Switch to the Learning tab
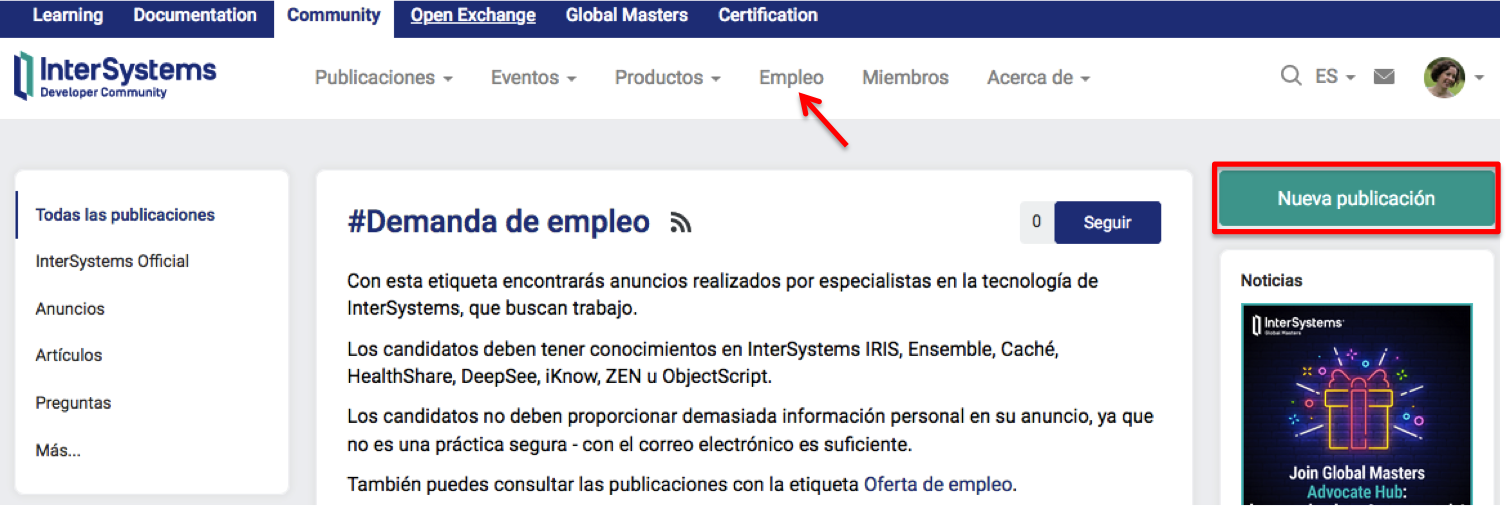The height and width of the screenshot is (506, 1508). [67, 16]
